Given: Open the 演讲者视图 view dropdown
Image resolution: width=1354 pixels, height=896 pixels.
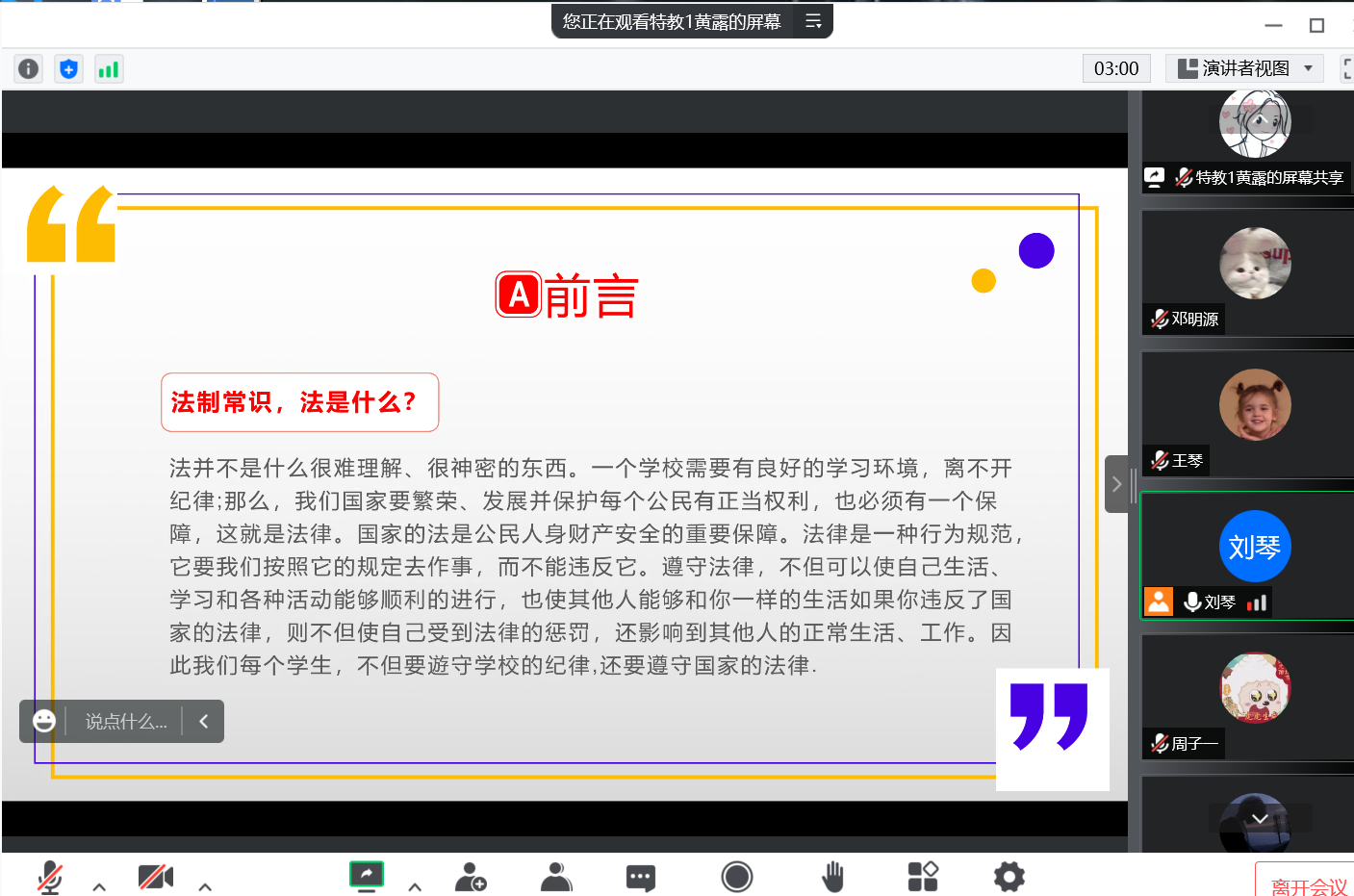Looking at the screenshot, I should (x=1244, y=68).
